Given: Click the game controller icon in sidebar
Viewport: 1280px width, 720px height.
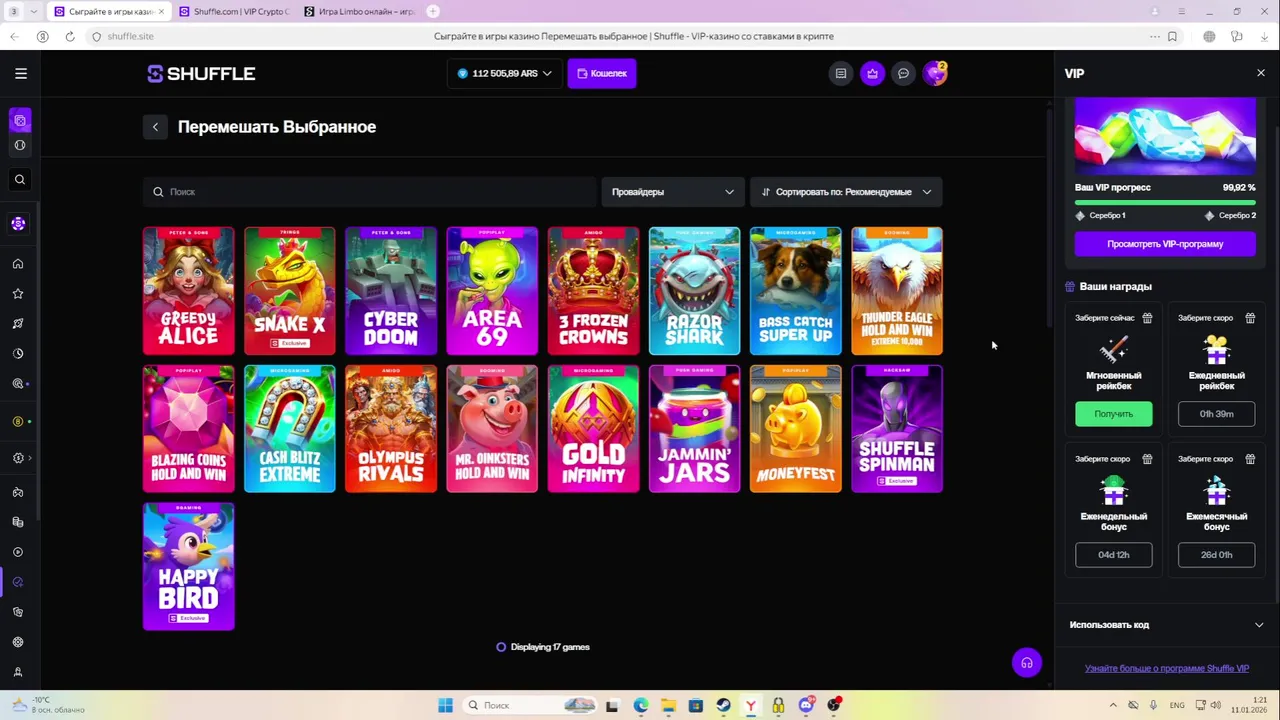Looking at the screenshot, I should click(x=18, y=492).
